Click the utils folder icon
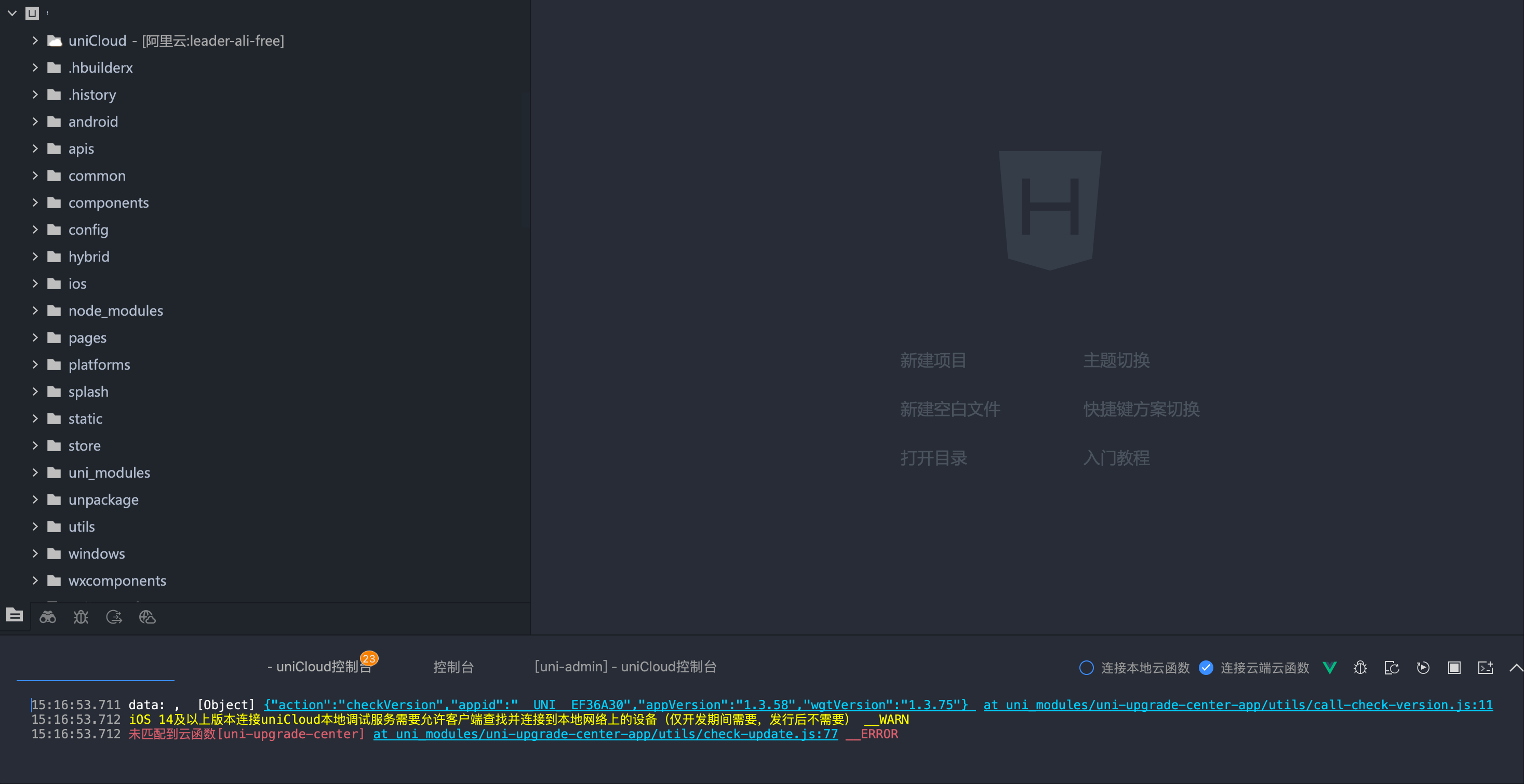Viewport: 1524px width, 784px height. pyautogui.click(x=55, y=526)
